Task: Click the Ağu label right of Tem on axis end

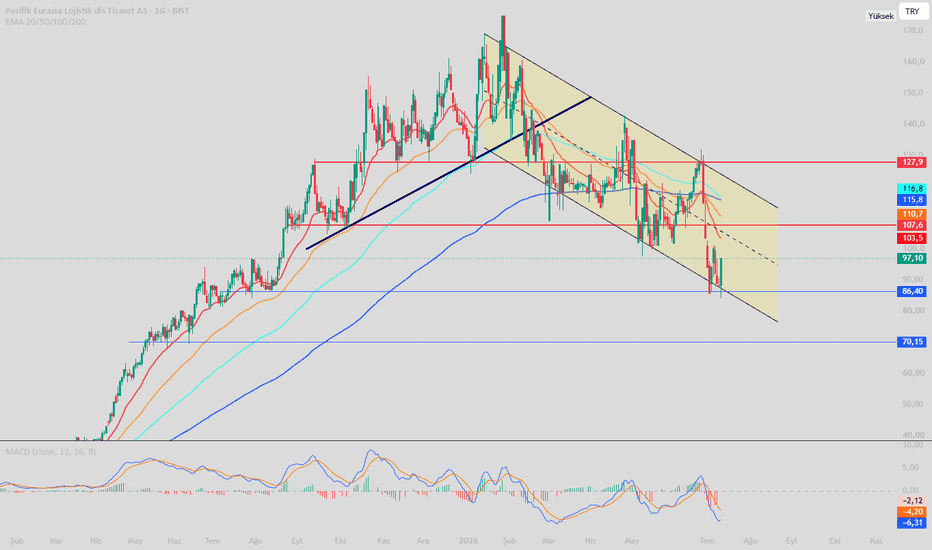Action: (750, 541)
